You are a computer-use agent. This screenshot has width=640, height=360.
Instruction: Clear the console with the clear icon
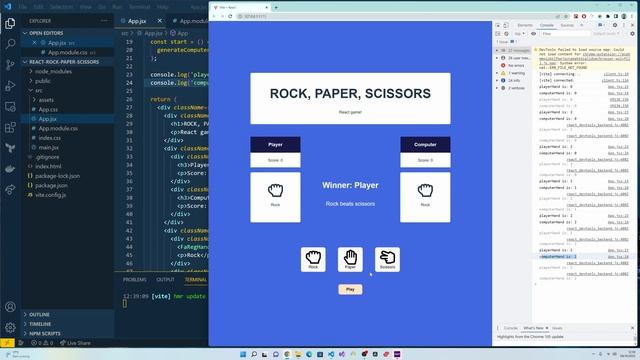[x=506, y=34]
